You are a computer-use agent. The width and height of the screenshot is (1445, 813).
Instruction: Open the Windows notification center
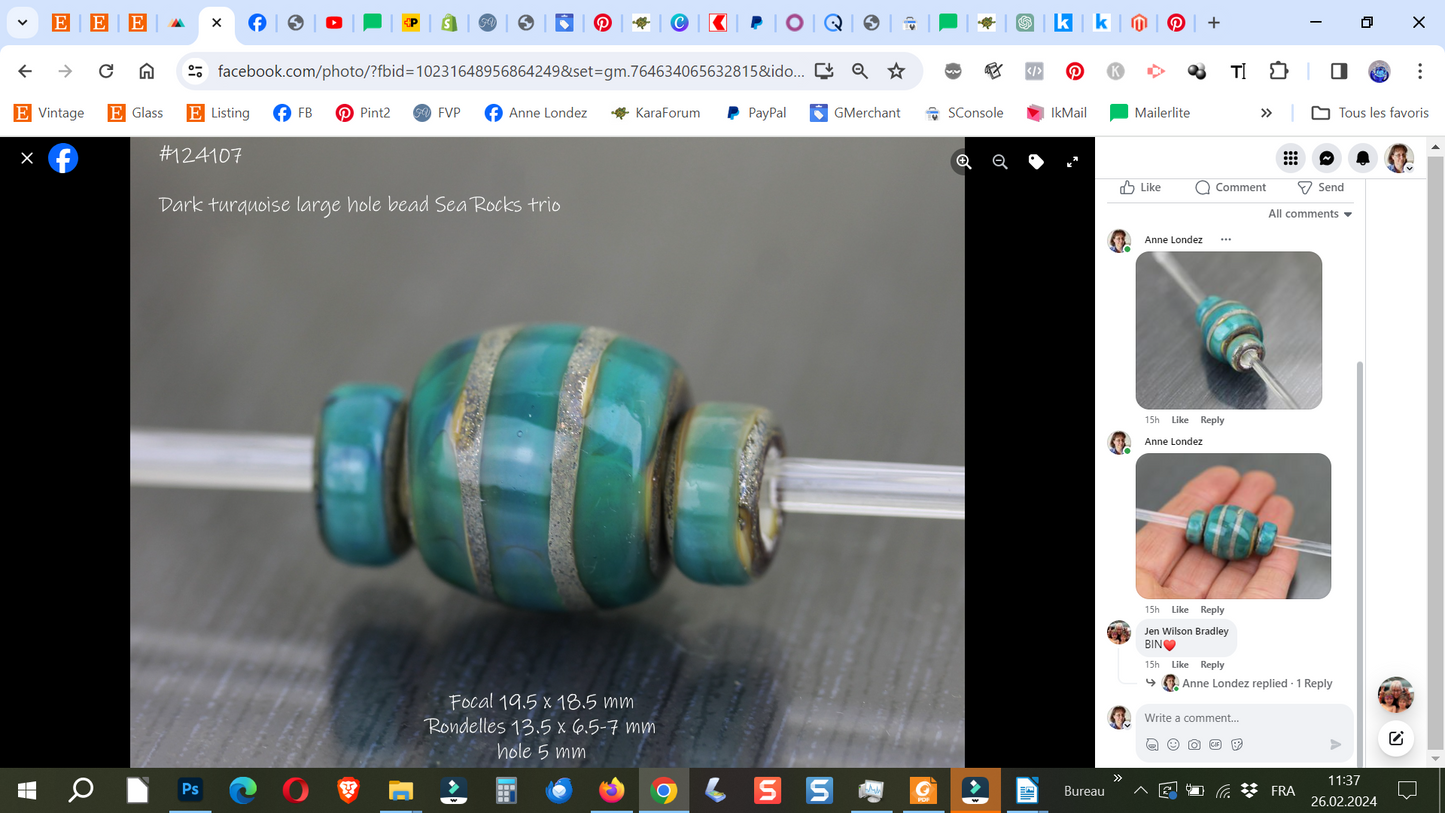(x=1407, y=791)
